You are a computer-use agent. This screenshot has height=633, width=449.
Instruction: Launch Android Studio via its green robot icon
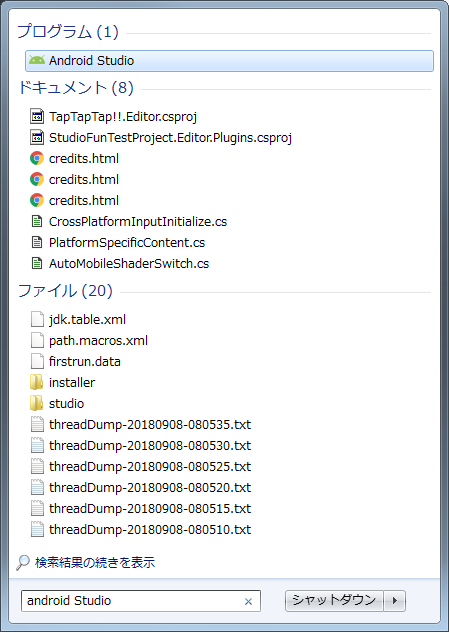[37, 61]
